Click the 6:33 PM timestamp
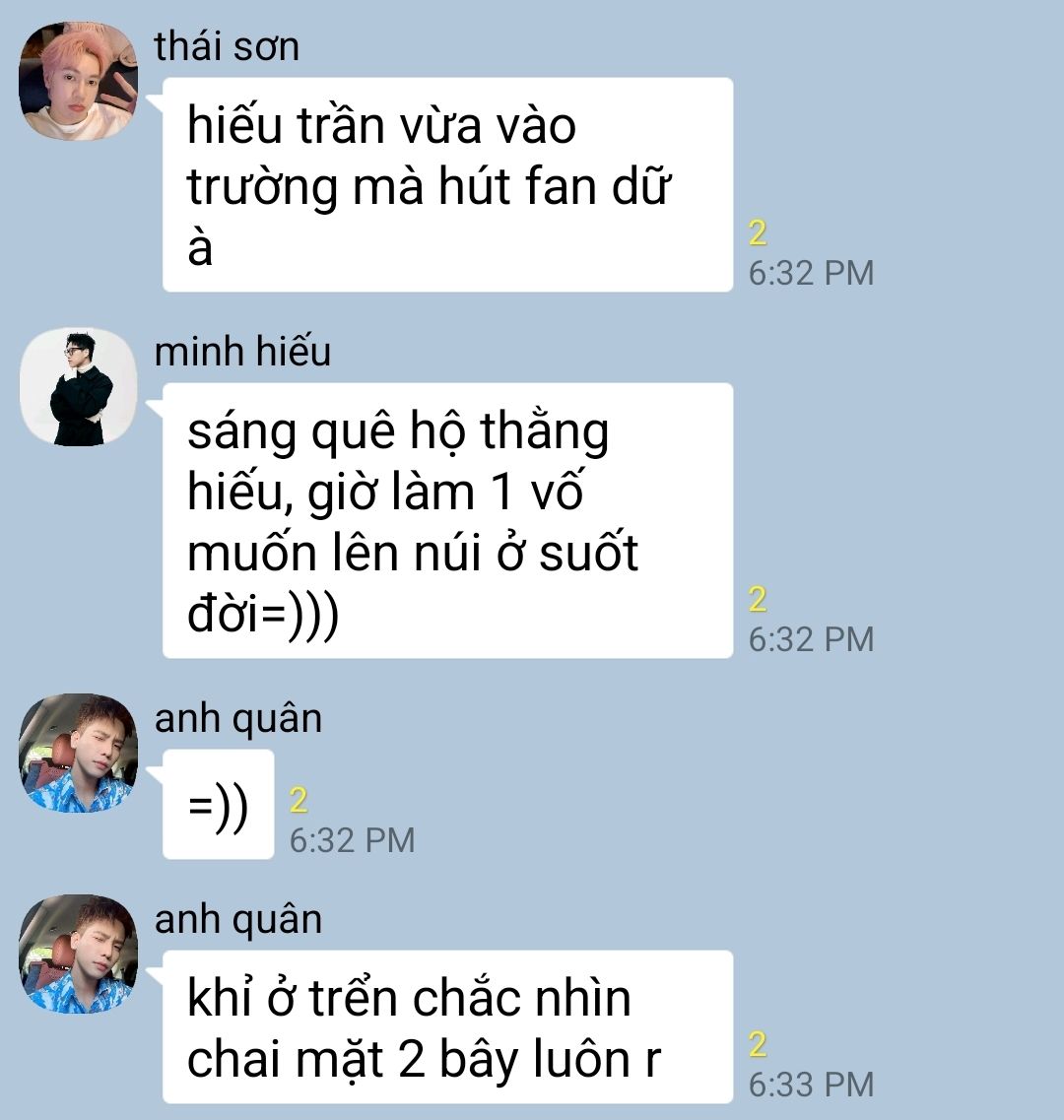The height and width of the screenshot is (1120, 1064). [811, 1085]
